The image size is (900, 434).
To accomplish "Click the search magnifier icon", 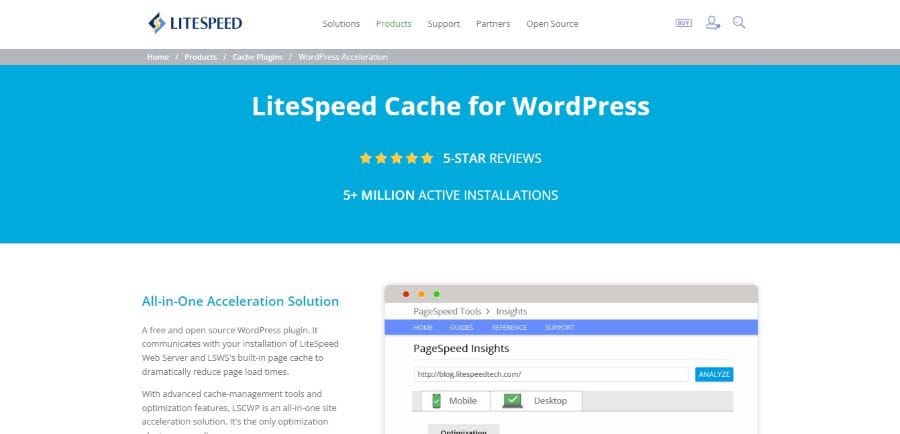I will coord(739,22).
